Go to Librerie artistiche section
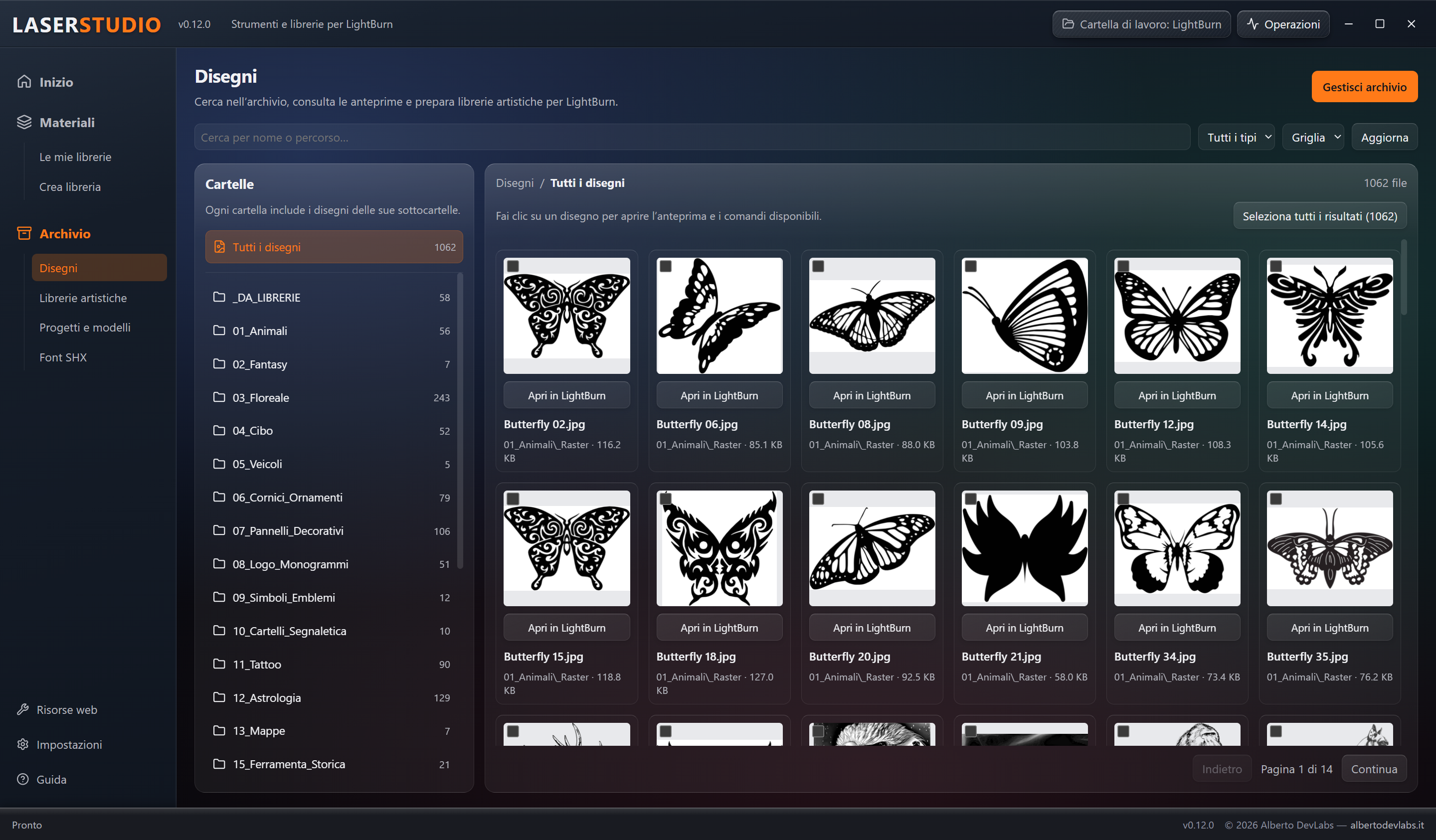1436x840 pixels. point(83,298)
